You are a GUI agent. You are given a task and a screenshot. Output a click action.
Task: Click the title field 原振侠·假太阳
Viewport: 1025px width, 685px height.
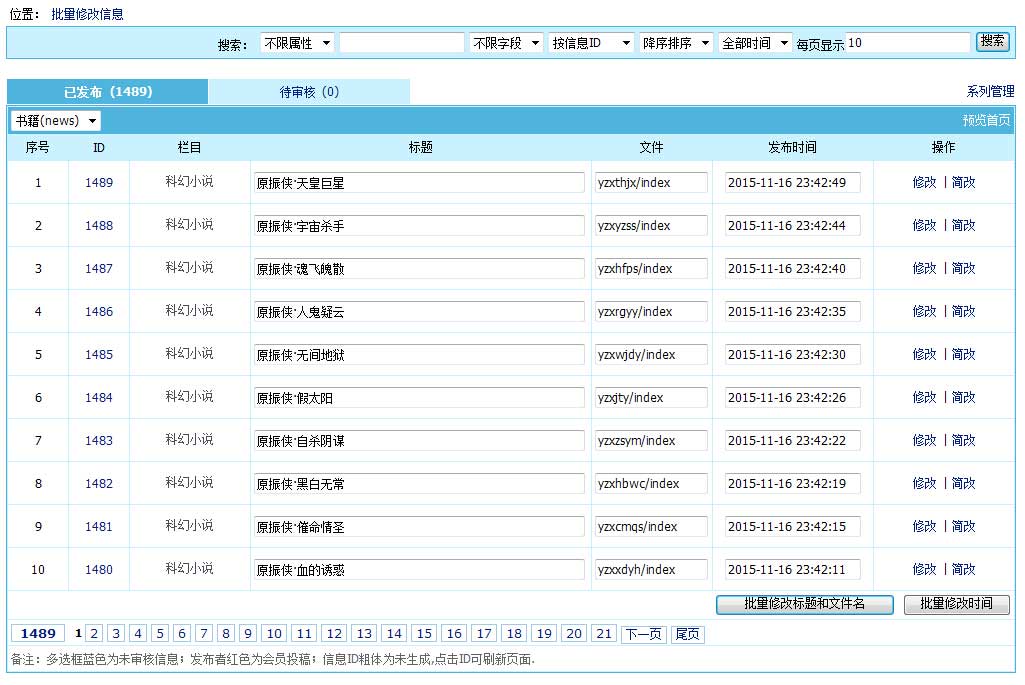pyautogui.click(x=419, y=398)
